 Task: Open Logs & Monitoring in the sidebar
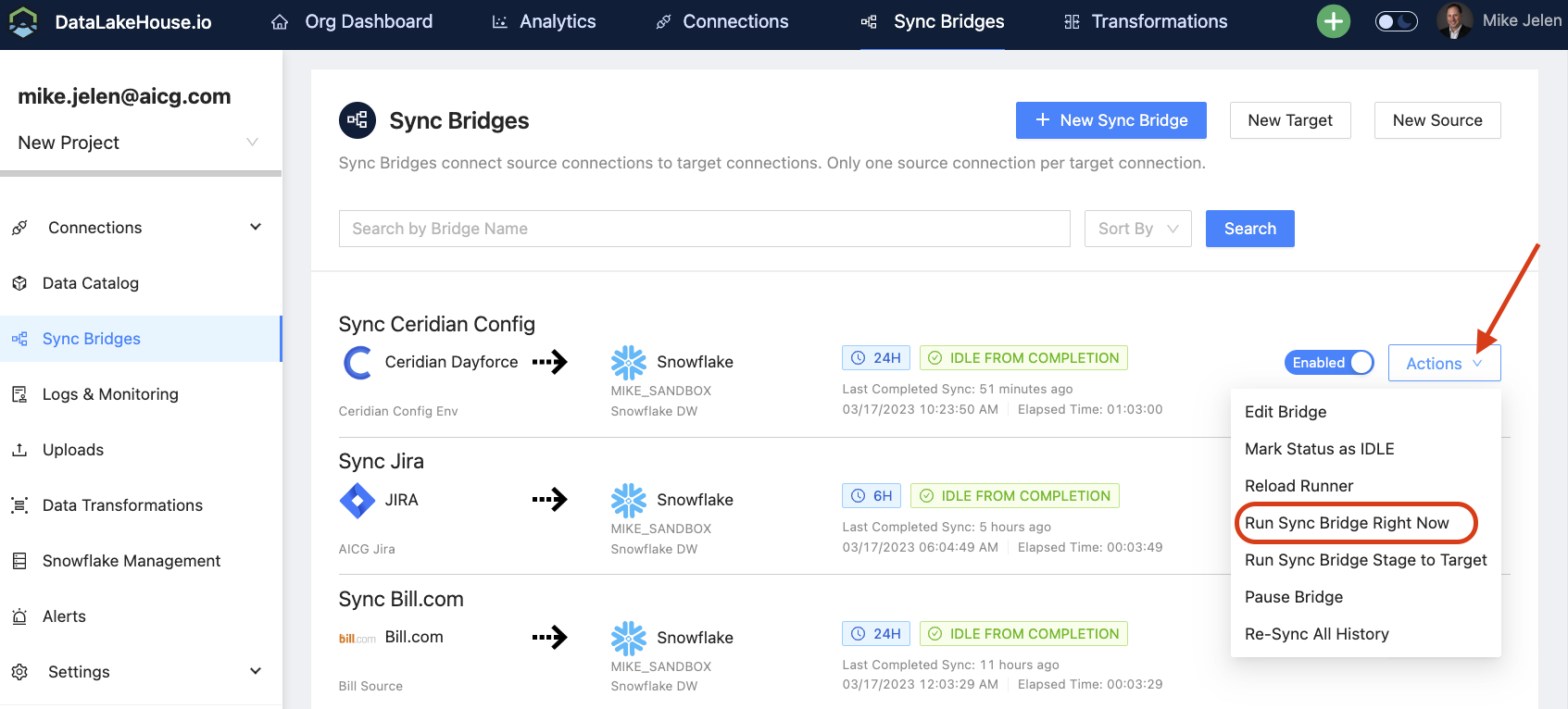109,394
